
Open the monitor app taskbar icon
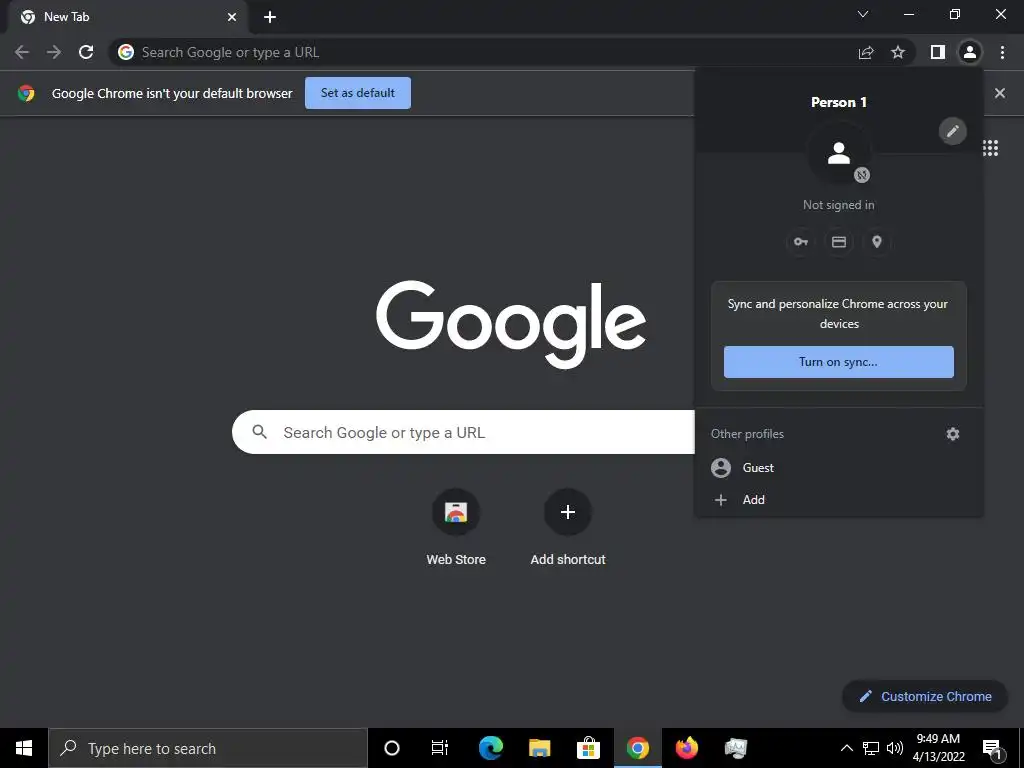click(x=735, y=748)
